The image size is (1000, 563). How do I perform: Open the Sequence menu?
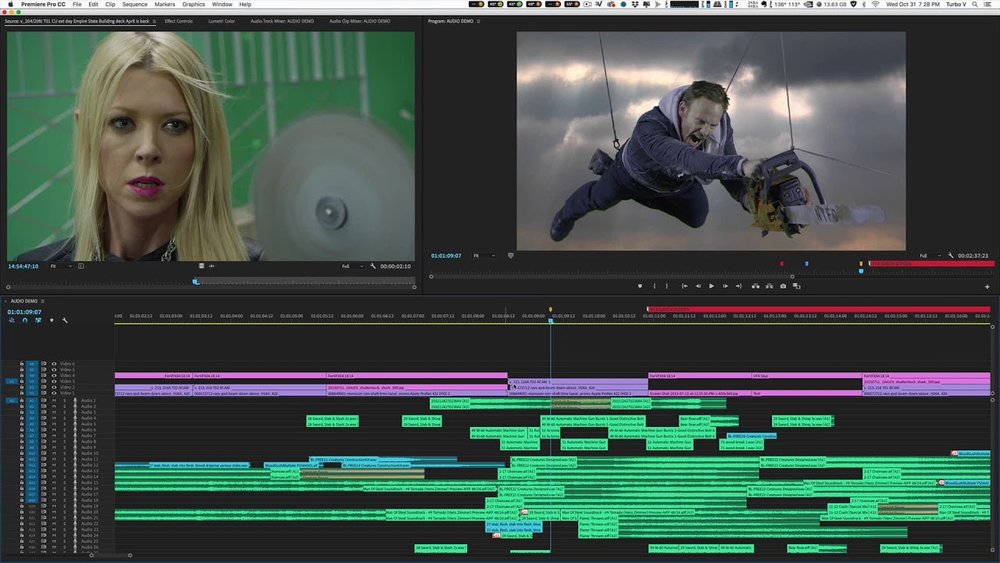click(135, 4)
